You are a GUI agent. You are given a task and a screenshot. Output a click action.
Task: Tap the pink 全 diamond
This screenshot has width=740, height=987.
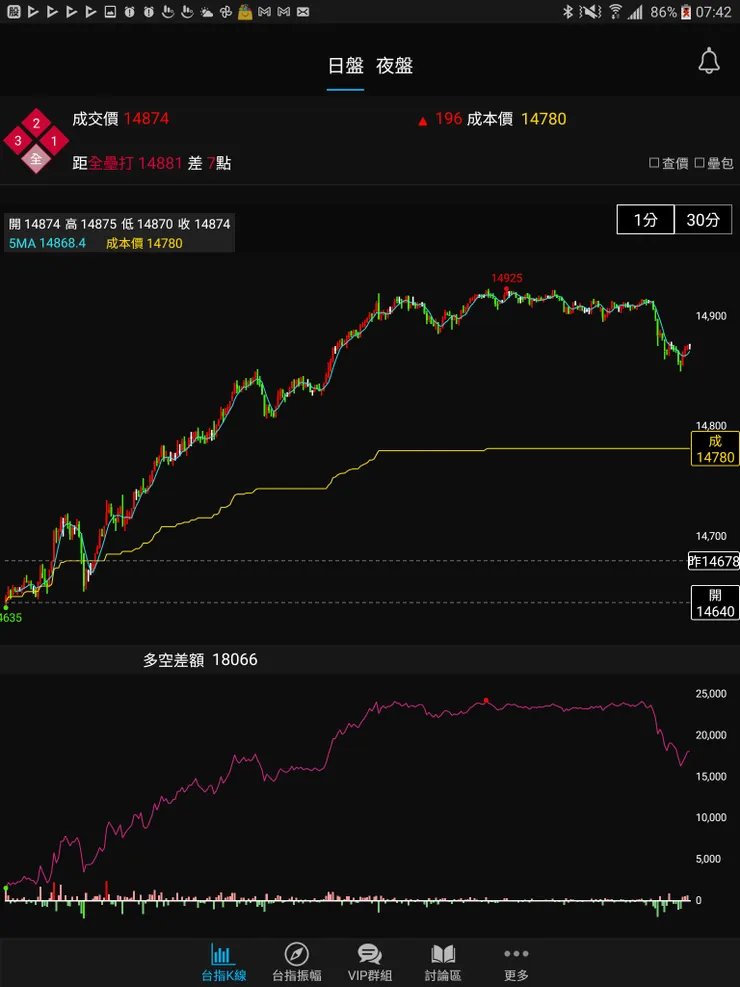36,159
